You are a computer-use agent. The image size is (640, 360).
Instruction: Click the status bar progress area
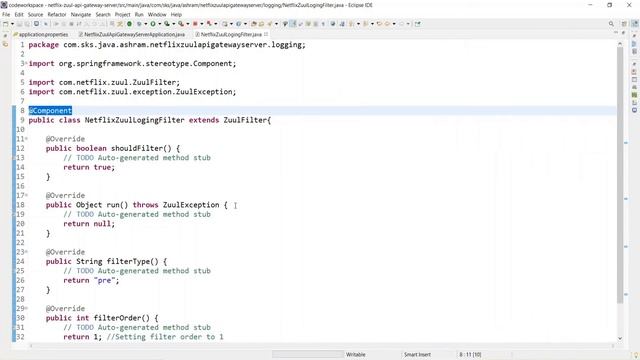click(308, 354)
